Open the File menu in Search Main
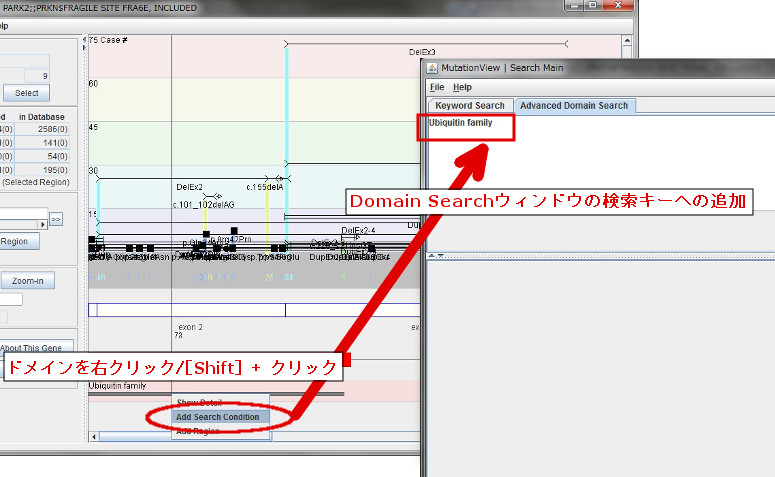Viewport: 775px width, 477px height. pos(436,87)
